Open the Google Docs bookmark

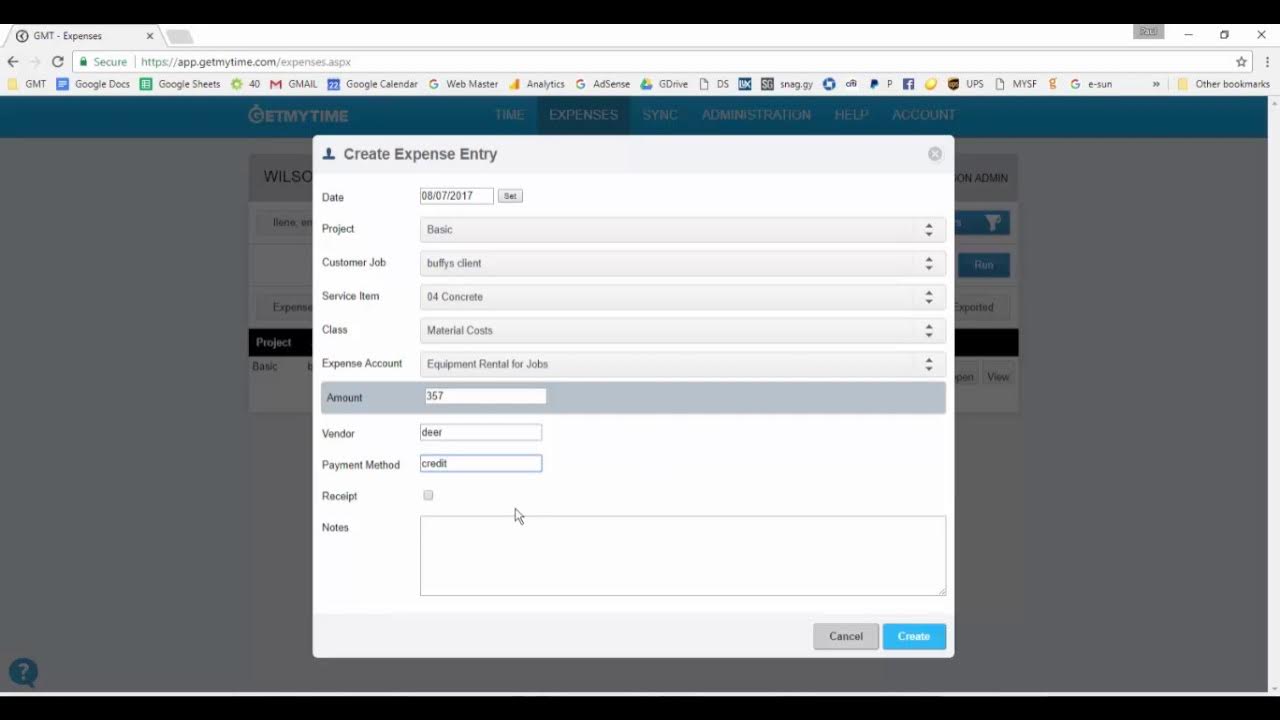coord(93,84)
